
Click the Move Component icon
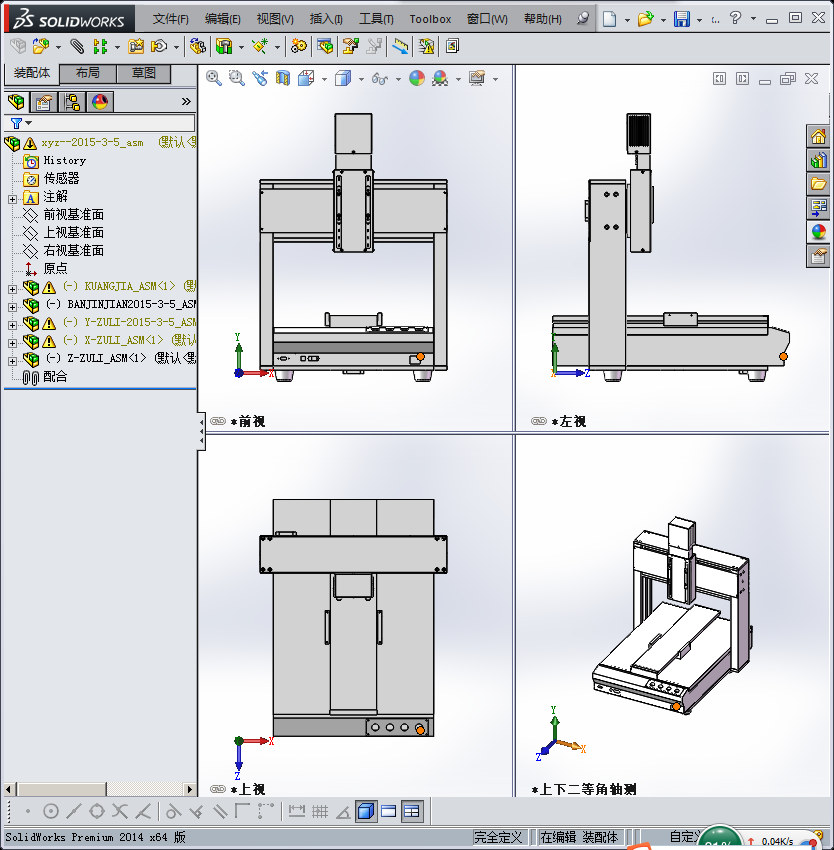159,46
